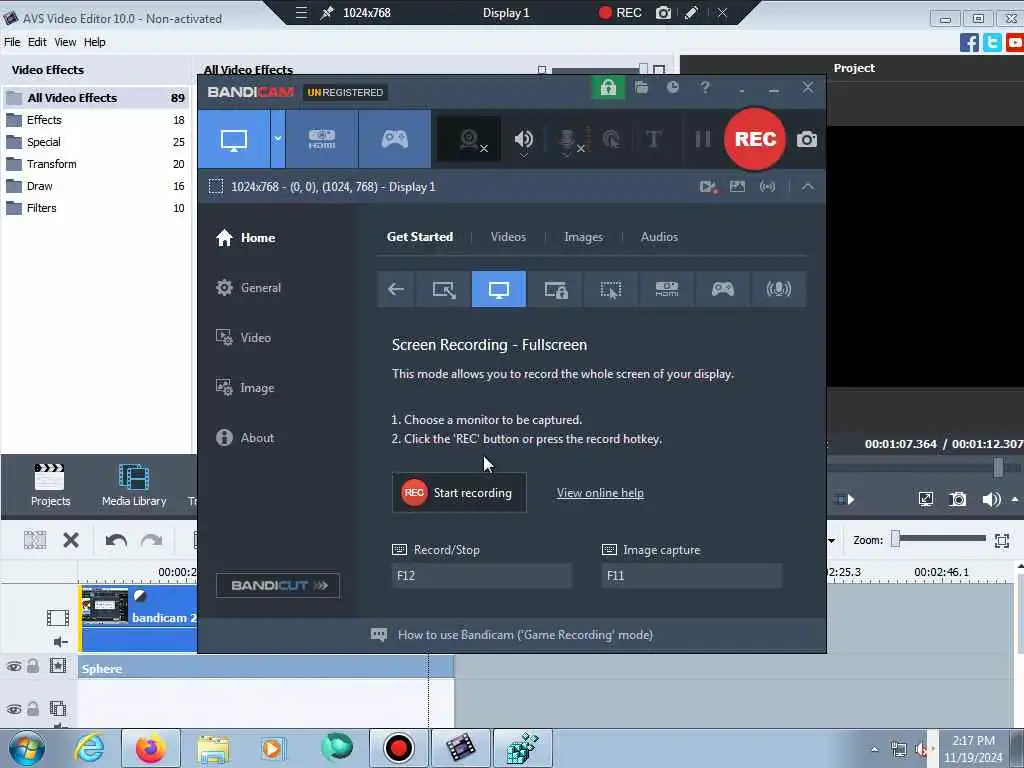Image resolution: width=1024 pixels, height=768 pixels.
Task: Toggle visibility eye of Sphere effect track
Action: point(14,667)
